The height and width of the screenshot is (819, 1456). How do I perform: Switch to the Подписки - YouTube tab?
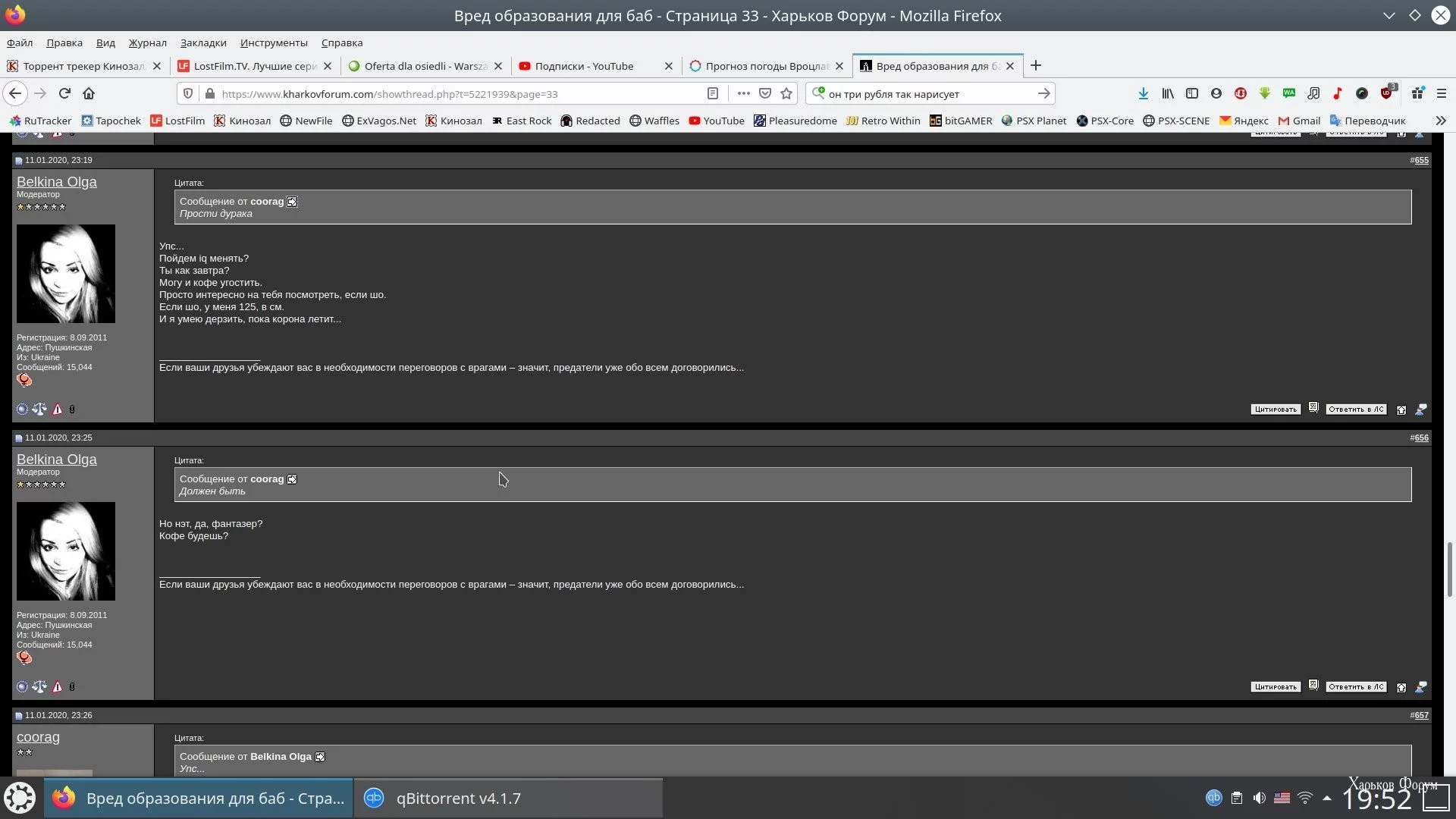(584, 66)
